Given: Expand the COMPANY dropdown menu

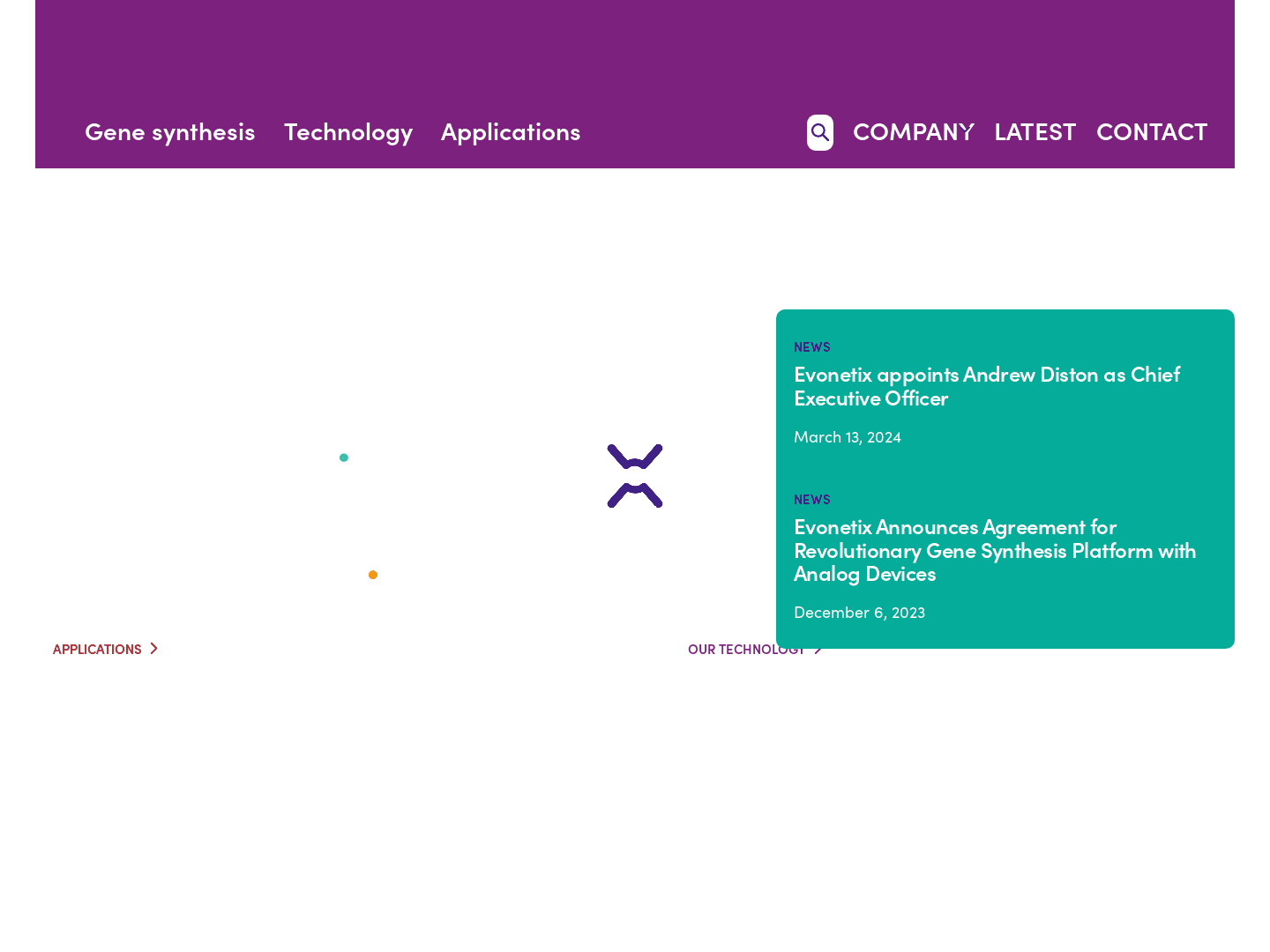Looking at the screenshot, I should click(913, 131).
